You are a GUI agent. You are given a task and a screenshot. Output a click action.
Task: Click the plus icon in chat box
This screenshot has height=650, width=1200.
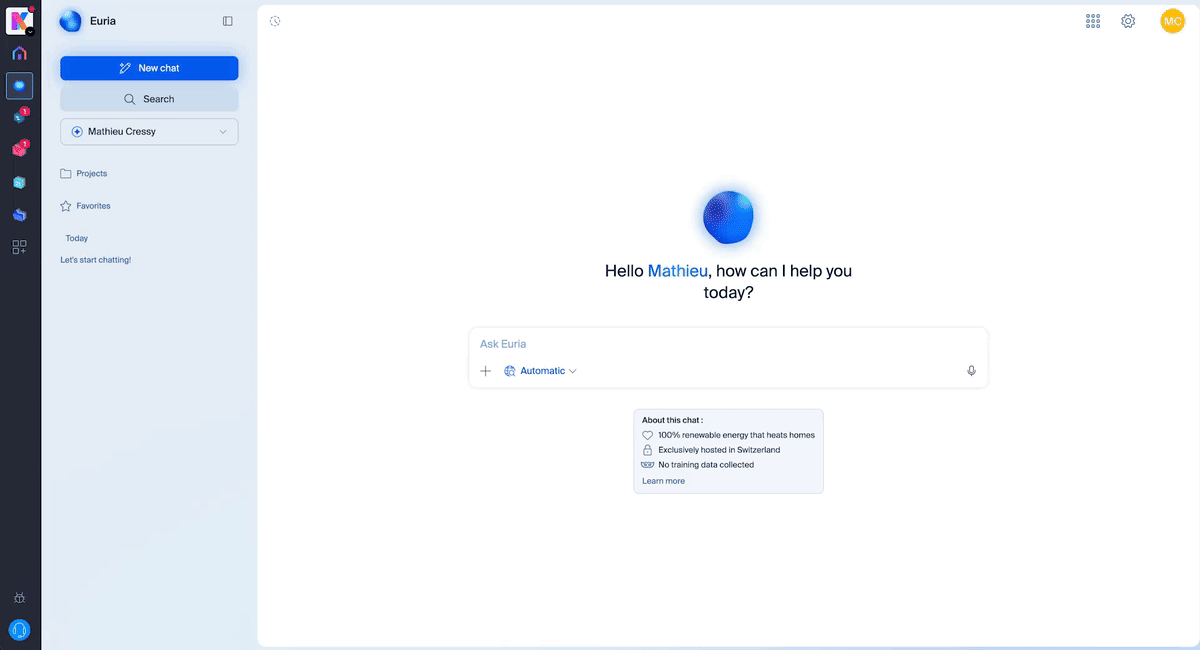[x=486, y=371]
